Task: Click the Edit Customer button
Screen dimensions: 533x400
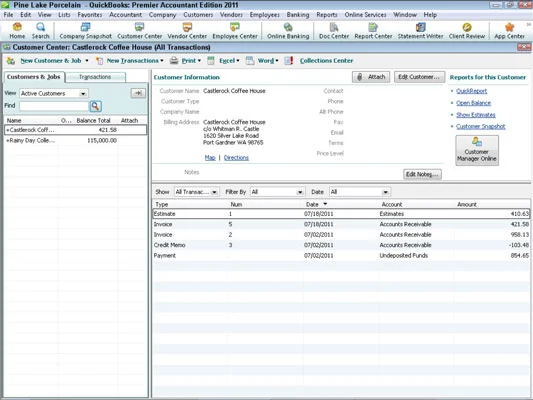Action: 419,77
